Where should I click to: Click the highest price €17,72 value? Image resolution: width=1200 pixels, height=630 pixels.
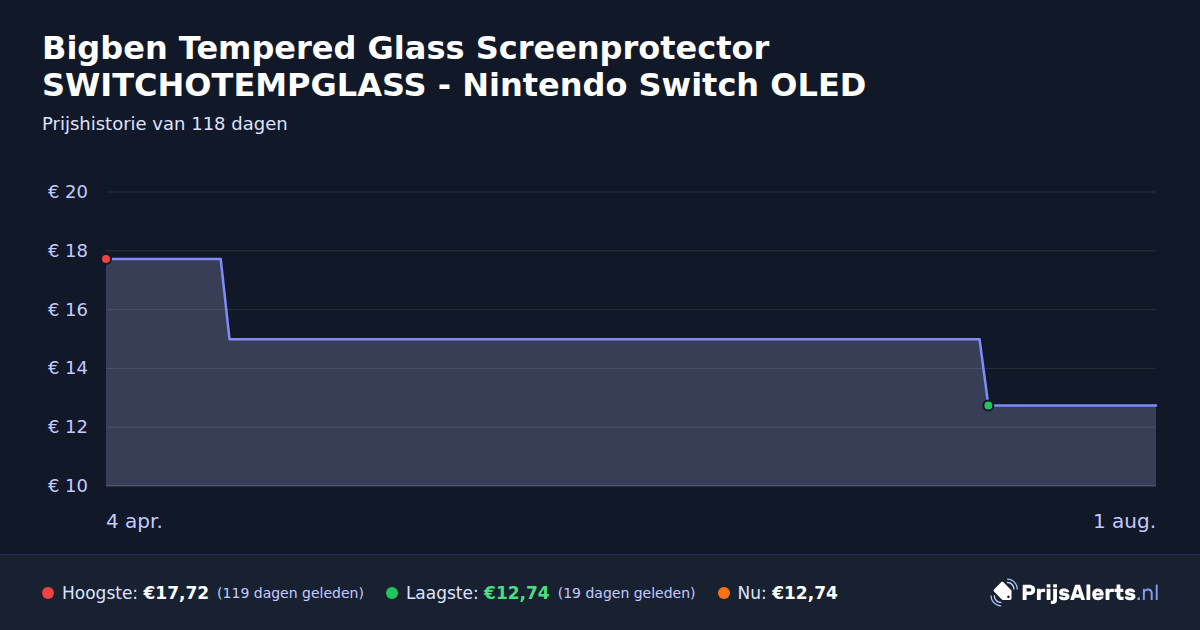click(176, 593)
